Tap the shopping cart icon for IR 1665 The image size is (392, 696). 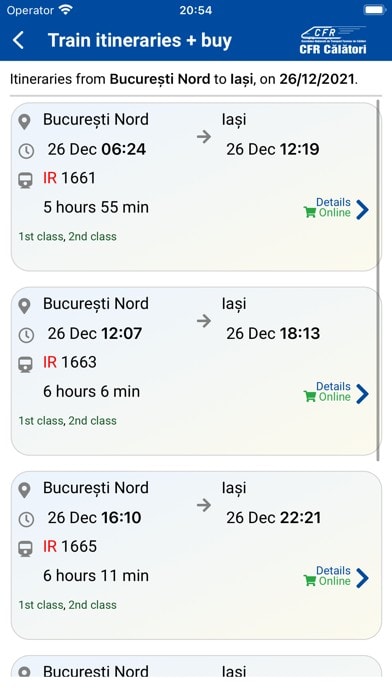[310, 581]
